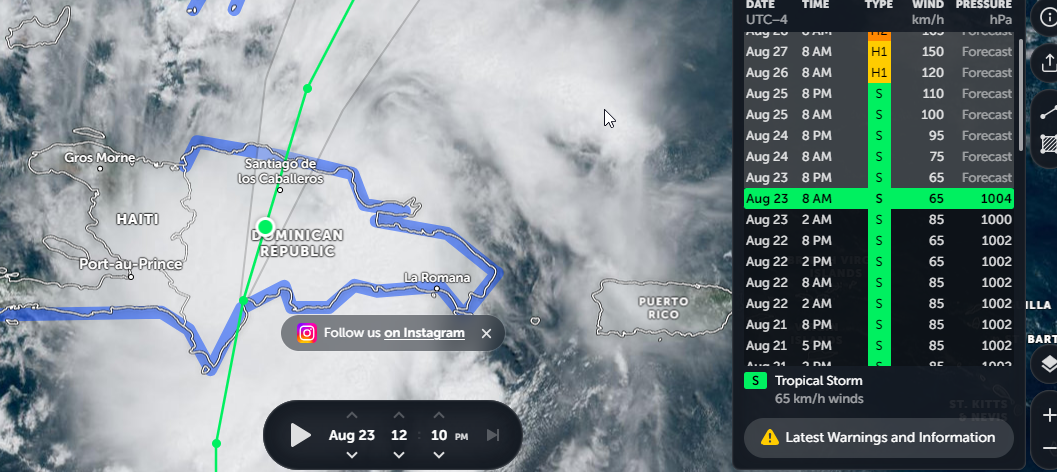Viewport: 1057px width, 472px height.
Task: Open the Instagram link text
Action: point(424,332)
